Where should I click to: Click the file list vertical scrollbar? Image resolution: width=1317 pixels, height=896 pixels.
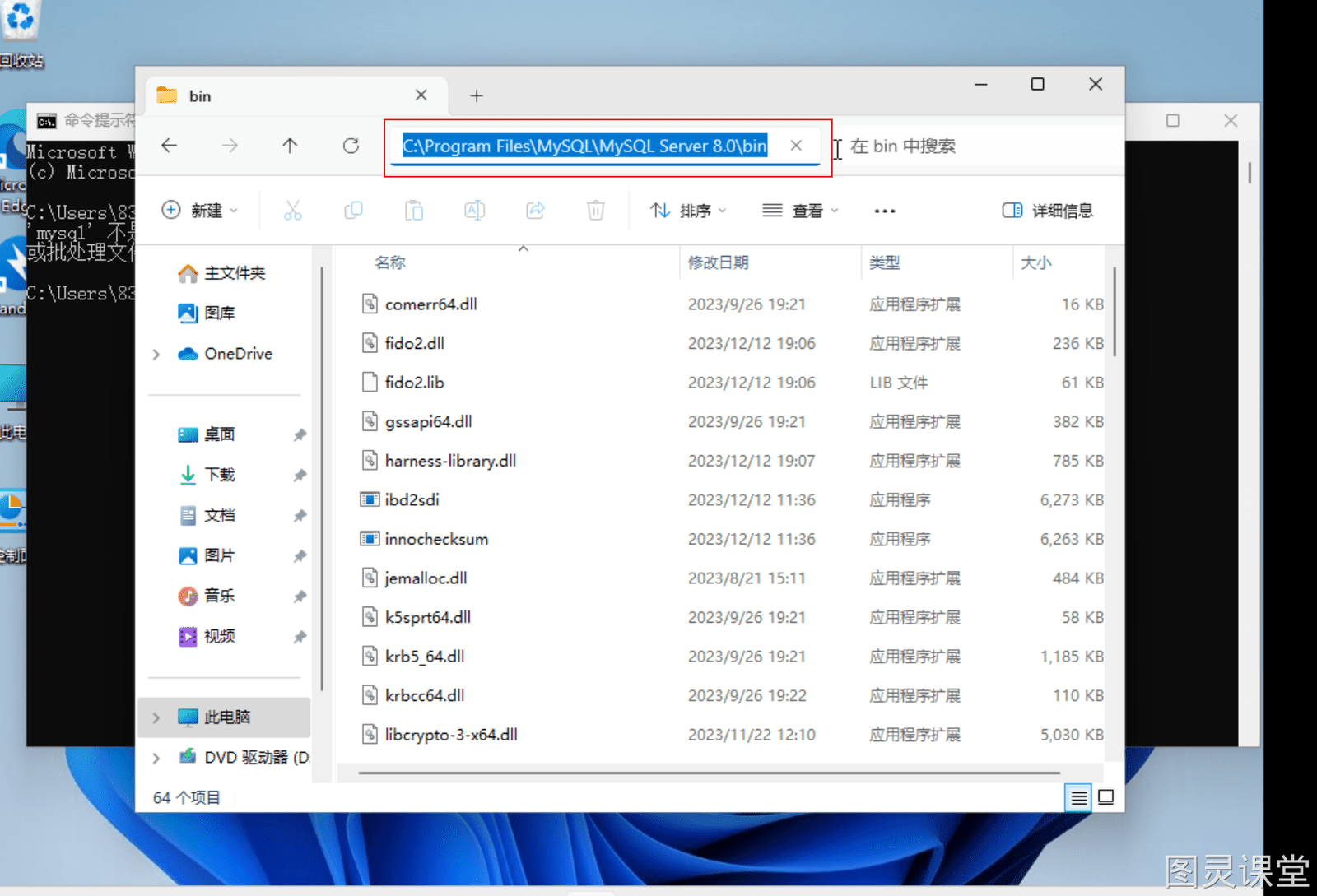[1115, 313]
